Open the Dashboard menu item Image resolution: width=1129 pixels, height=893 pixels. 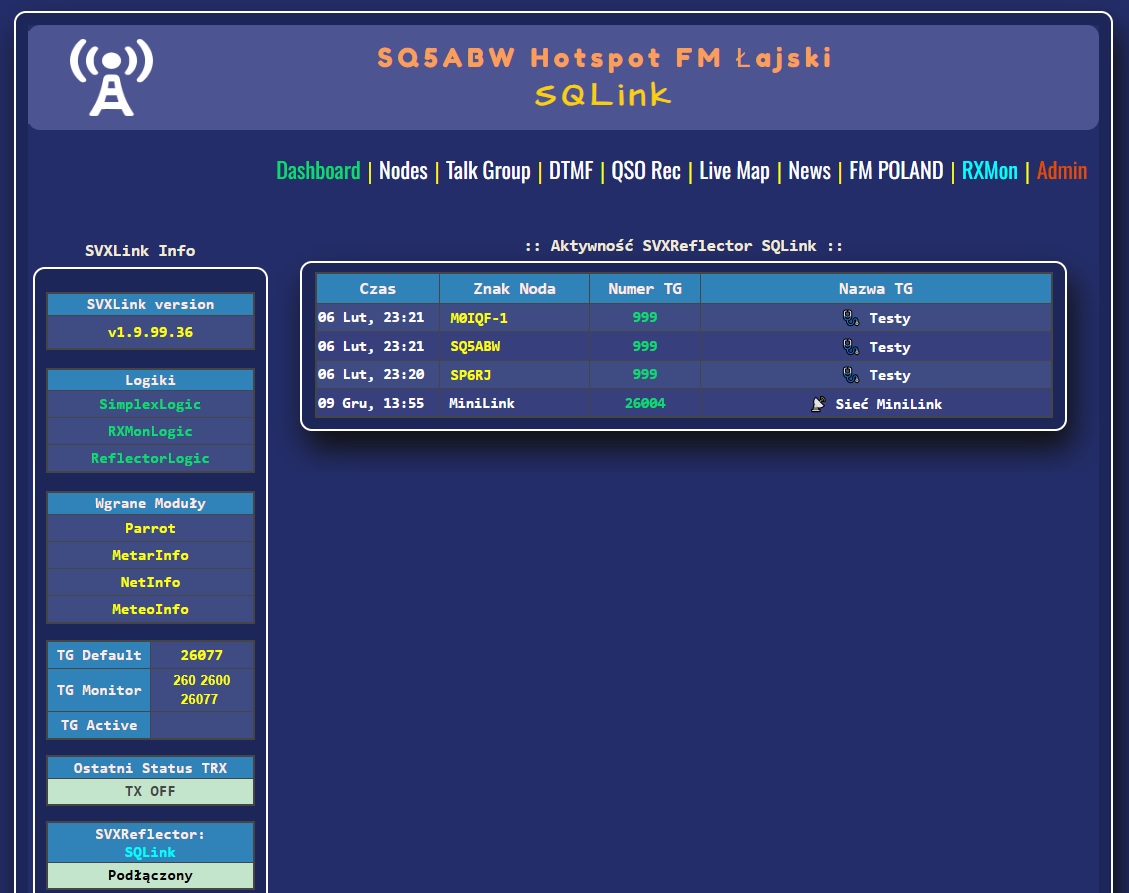[x=318, y=171]
